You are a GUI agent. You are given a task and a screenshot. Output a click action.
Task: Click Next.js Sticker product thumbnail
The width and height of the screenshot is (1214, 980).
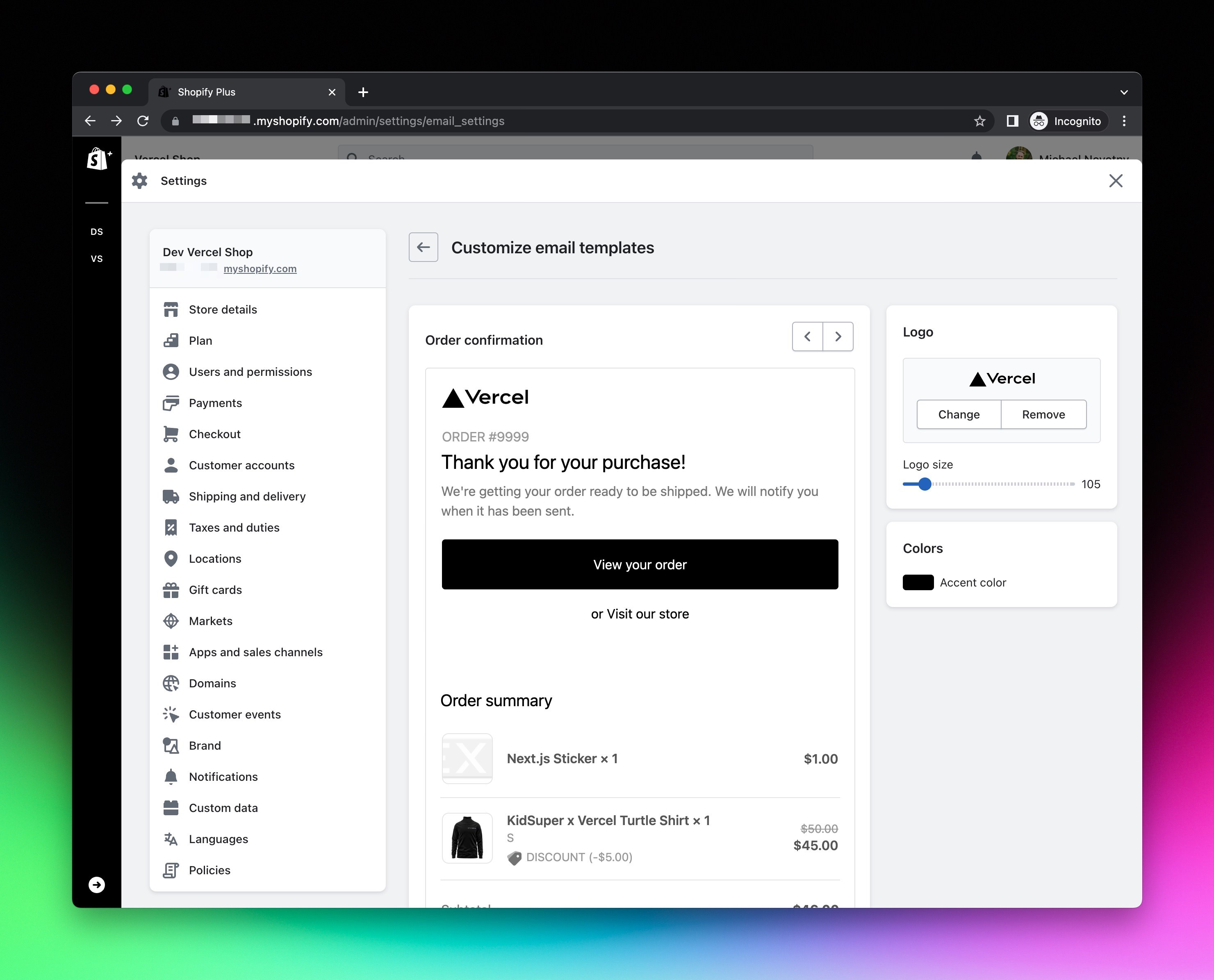(x=467, y=758)
